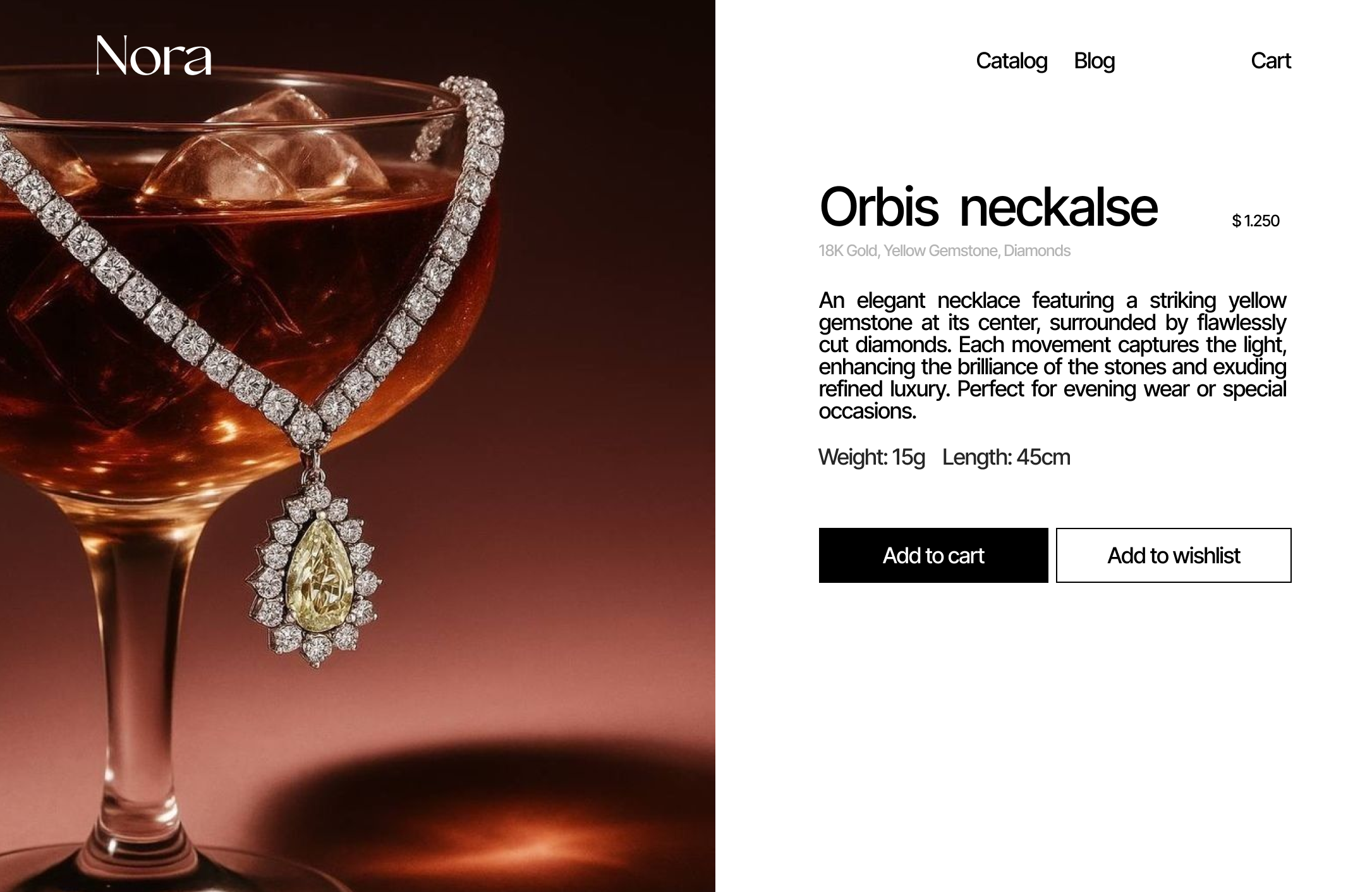Click the product description paragraph
This screenshot has width=1372, height=892.
click(x=1052, y=355)
